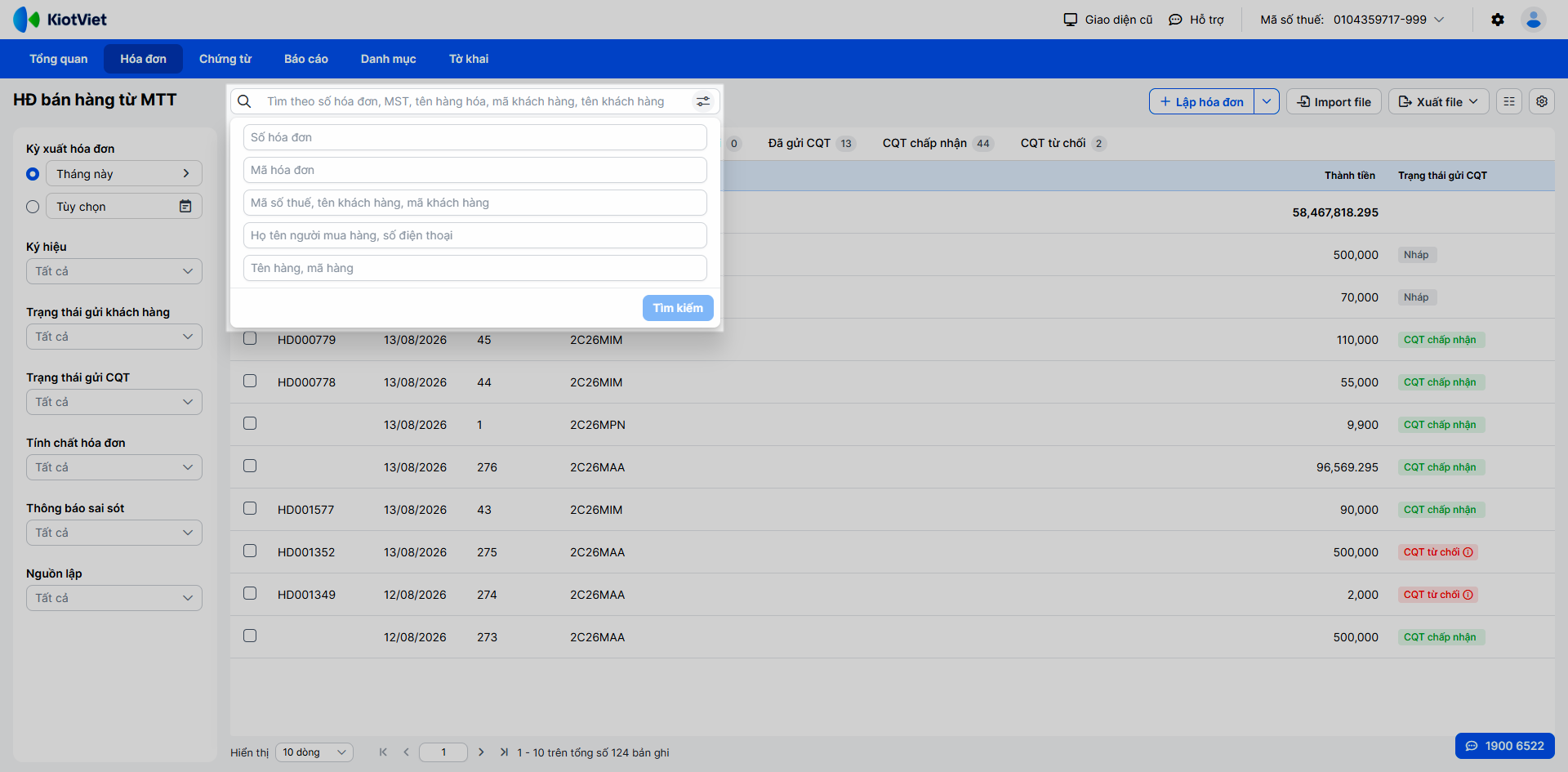This screenshot has width=1568, height=772.
Task: Click the Tìm kiếm button
Action: [x=678, y=308]
